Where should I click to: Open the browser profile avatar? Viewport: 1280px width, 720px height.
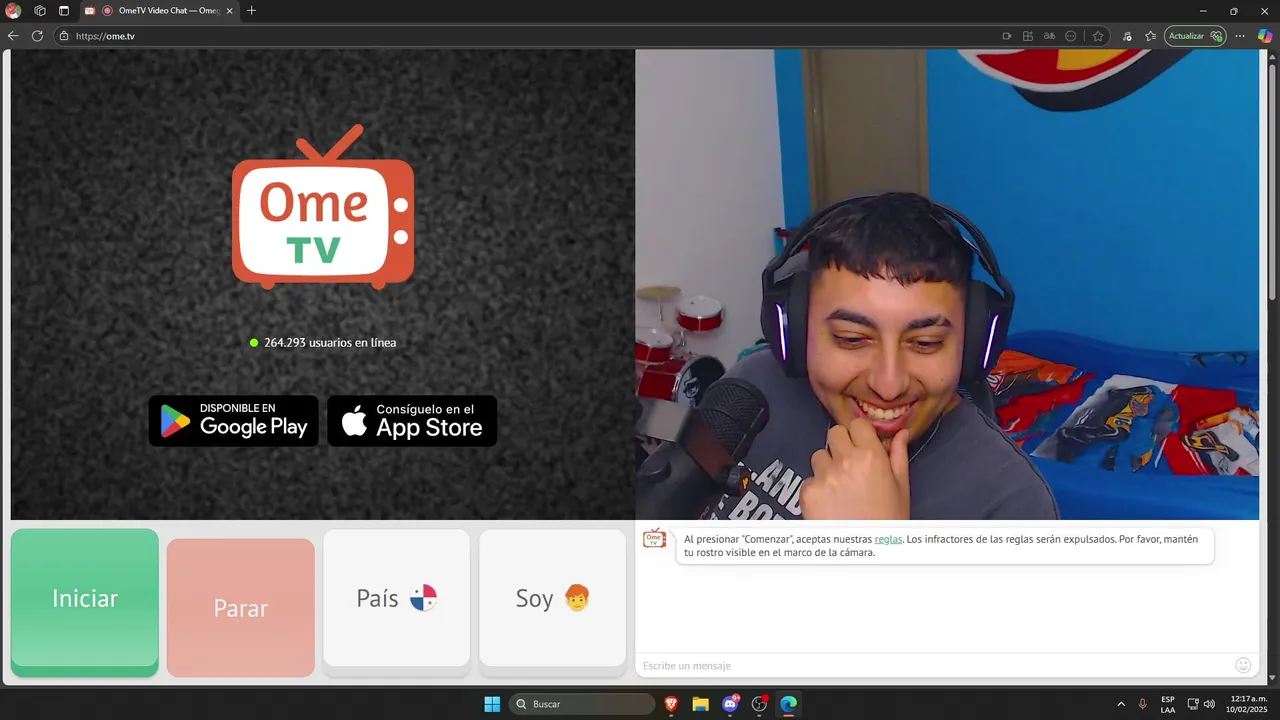[13, 11]
